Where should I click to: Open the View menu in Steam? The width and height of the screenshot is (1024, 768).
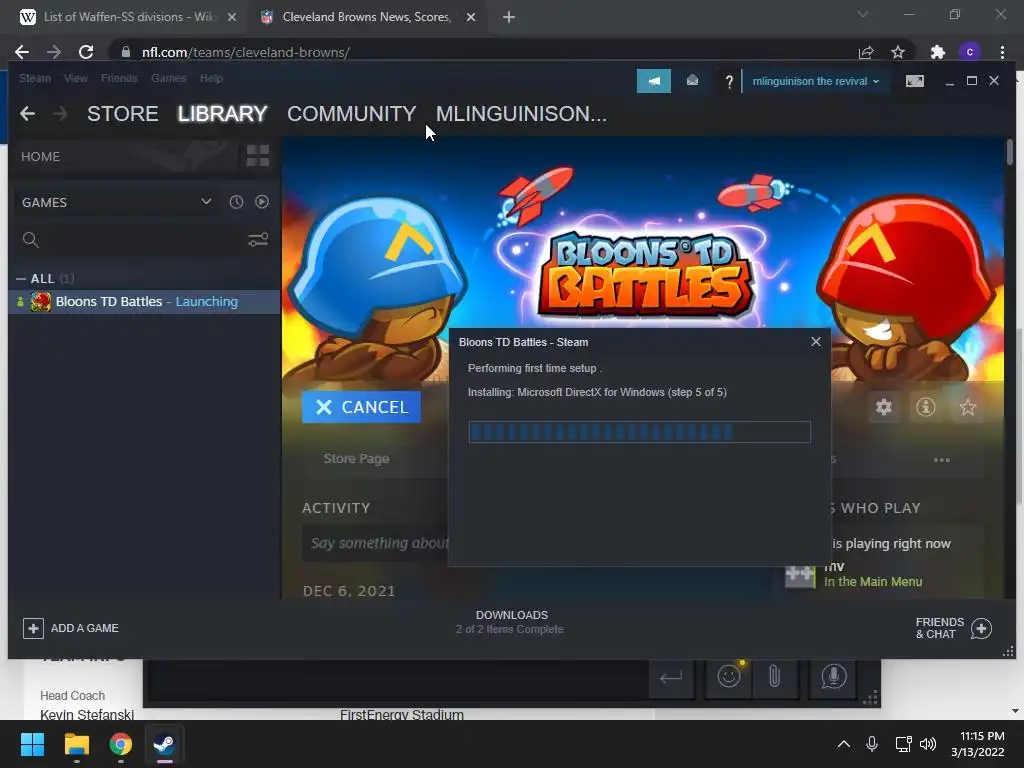76,78
